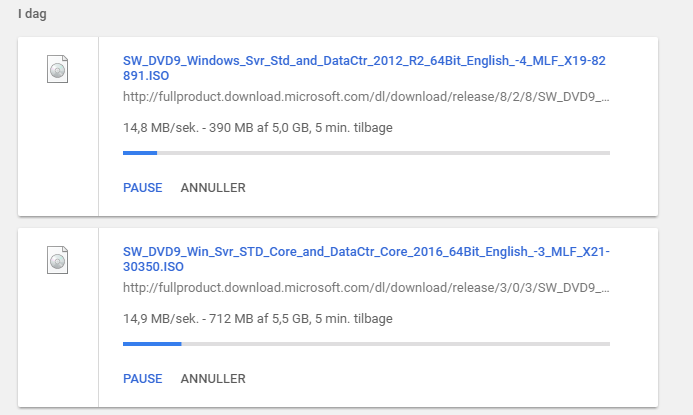Screen dimensions: 693x415
Task: Click the empty space right of ANNULLER in the 2012 R2 card
Action: 442,187
